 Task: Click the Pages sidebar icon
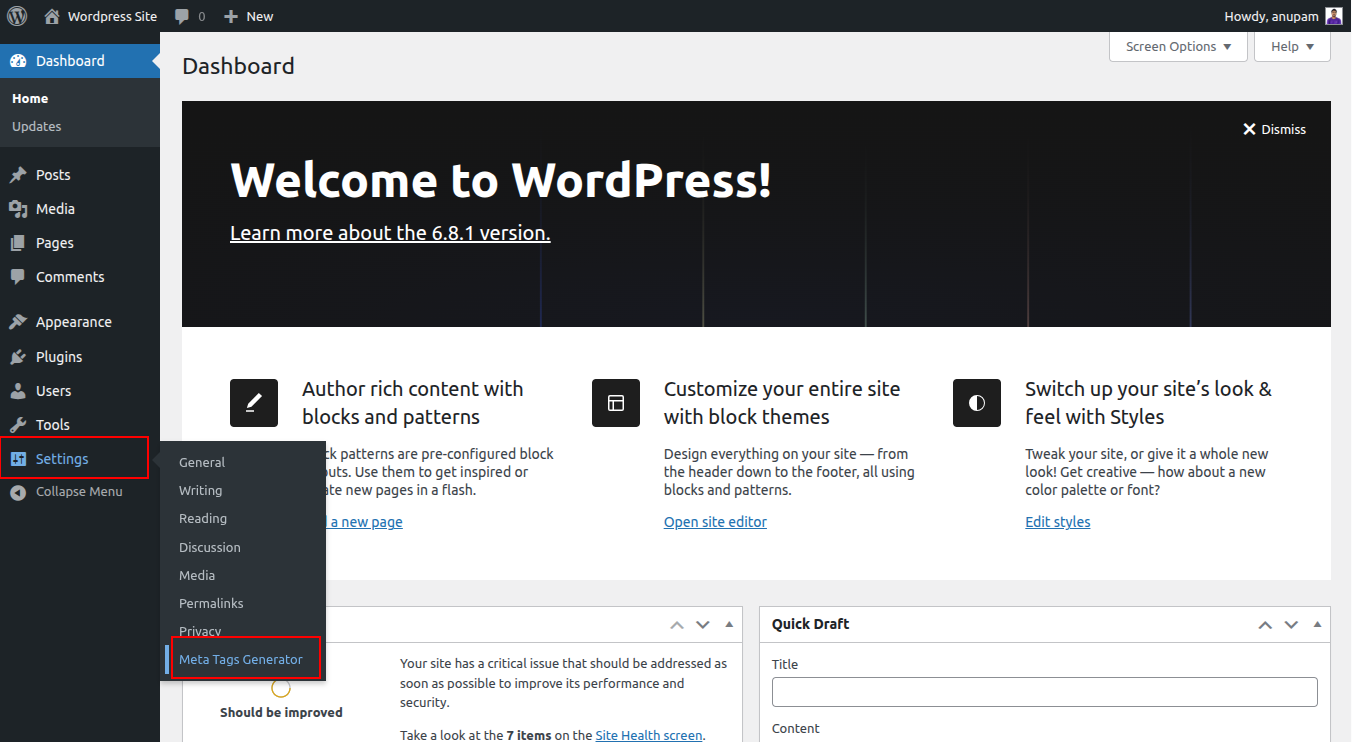[18, 243]
